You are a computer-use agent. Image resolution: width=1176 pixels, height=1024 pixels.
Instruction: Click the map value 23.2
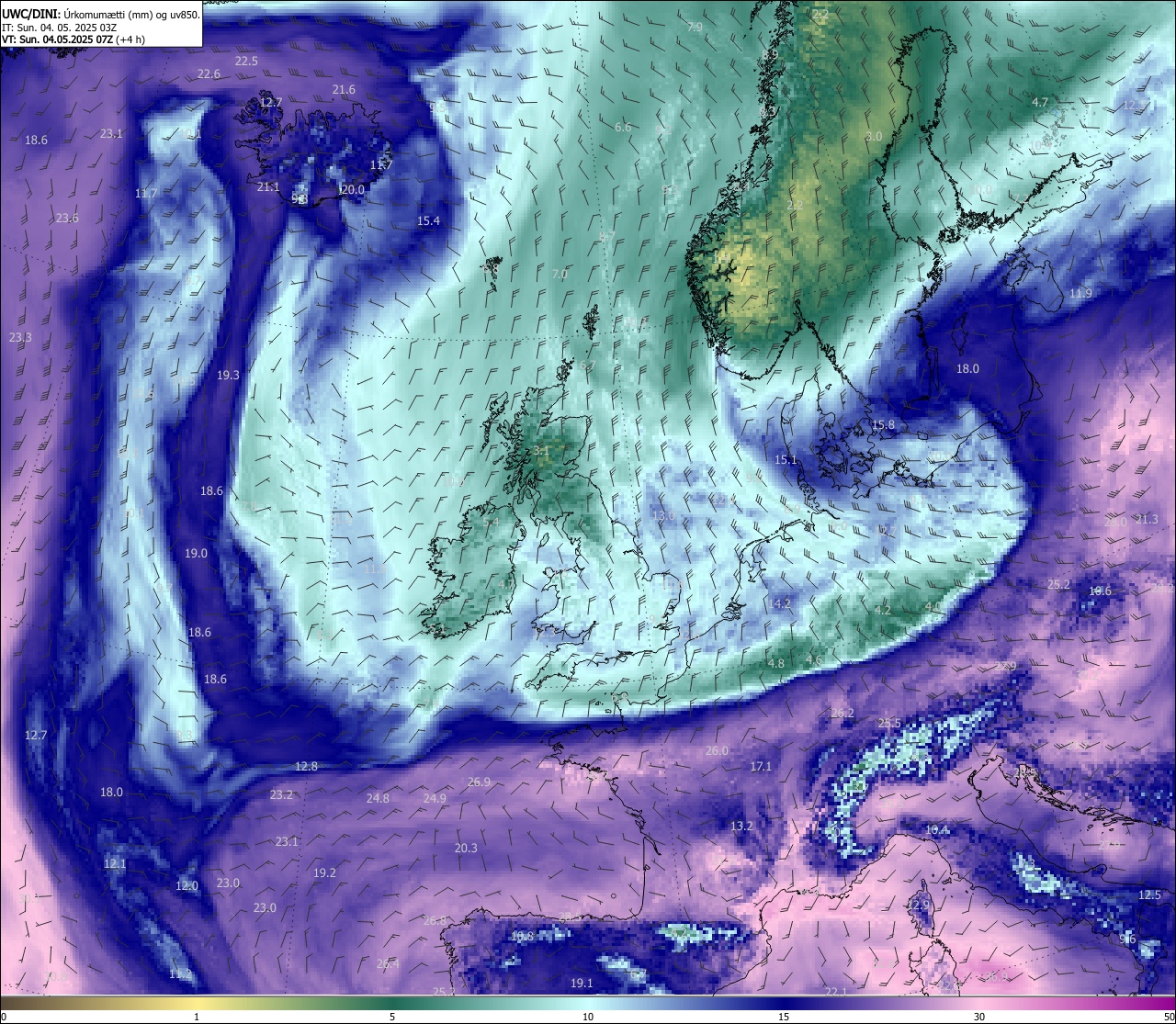[x=281, y=794]
